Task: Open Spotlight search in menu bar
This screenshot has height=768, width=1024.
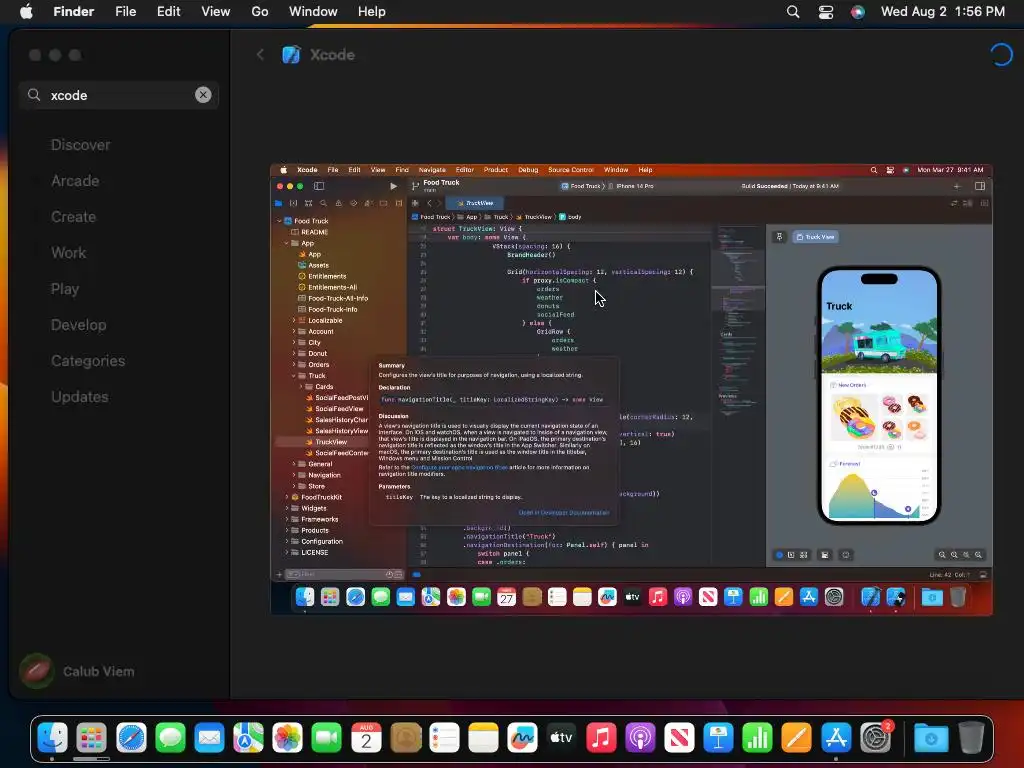Action: [793, 12]
